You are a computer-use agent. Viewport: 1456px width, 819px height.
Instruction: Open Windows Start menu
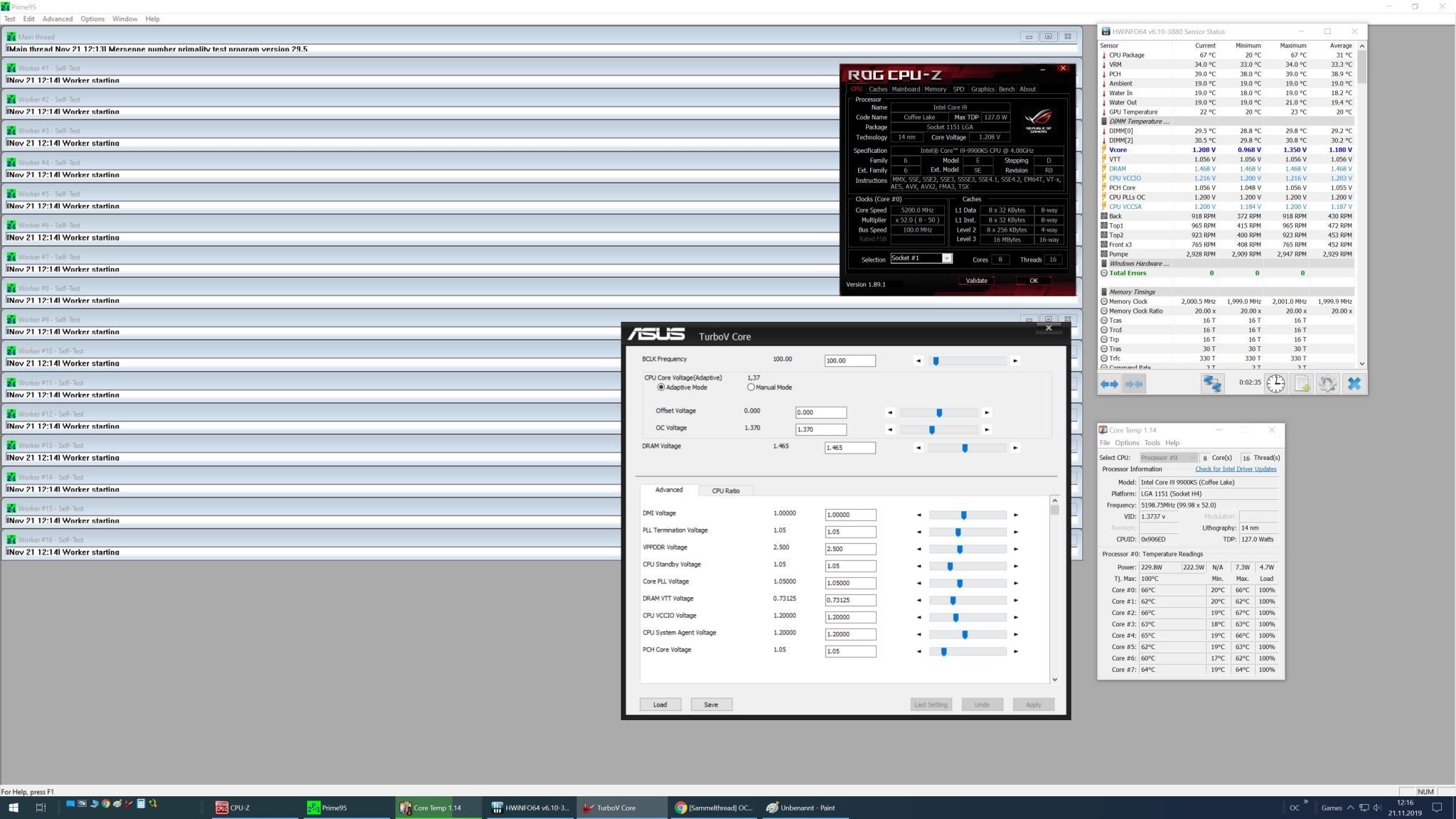13,808
